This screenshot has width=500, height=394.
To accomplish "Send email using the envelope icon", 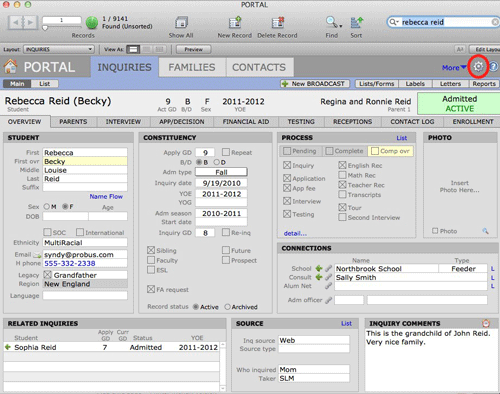I will pos(37,255).
